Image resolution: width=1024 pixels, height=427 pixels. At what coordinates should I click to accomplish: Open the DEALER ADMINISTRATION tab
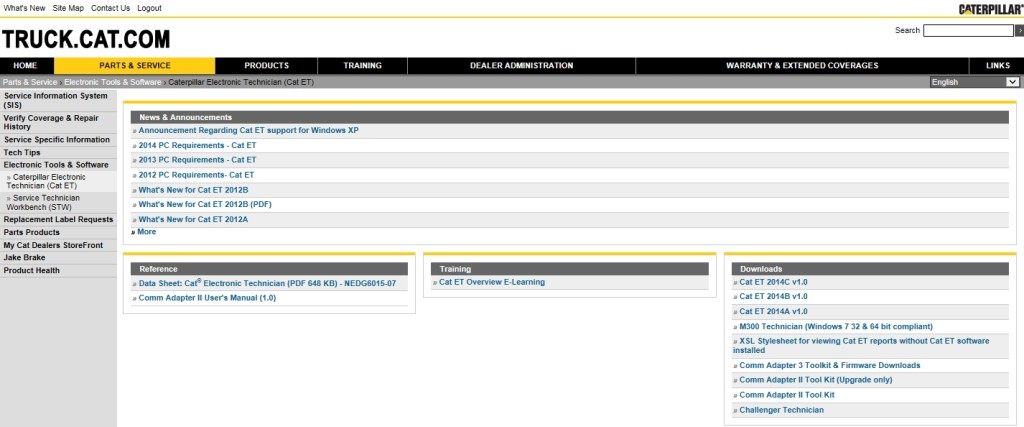point(521,66)
